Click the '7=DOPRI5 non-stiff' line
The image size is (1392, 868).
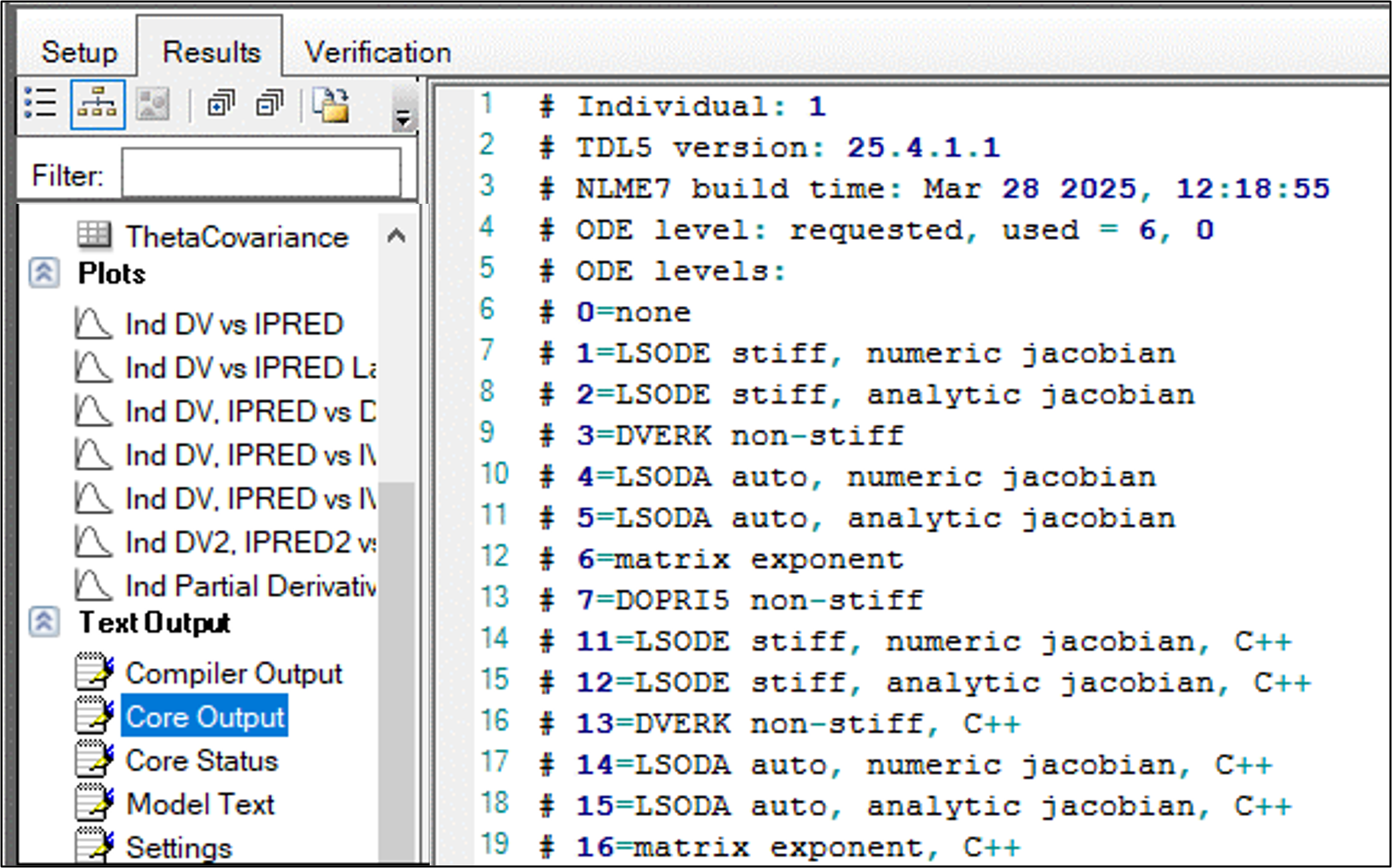point(731,600)
